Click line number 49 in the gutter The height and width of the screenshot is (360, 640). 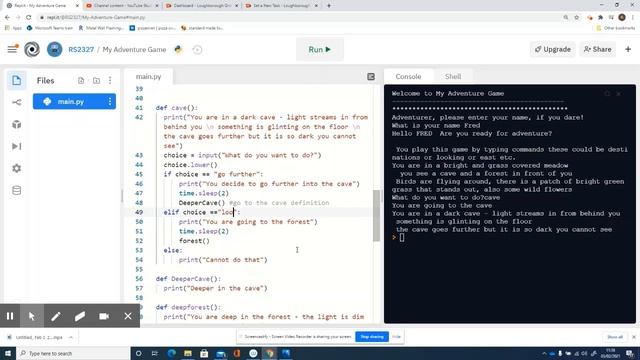pyautogui.click(x=139, y=212)
